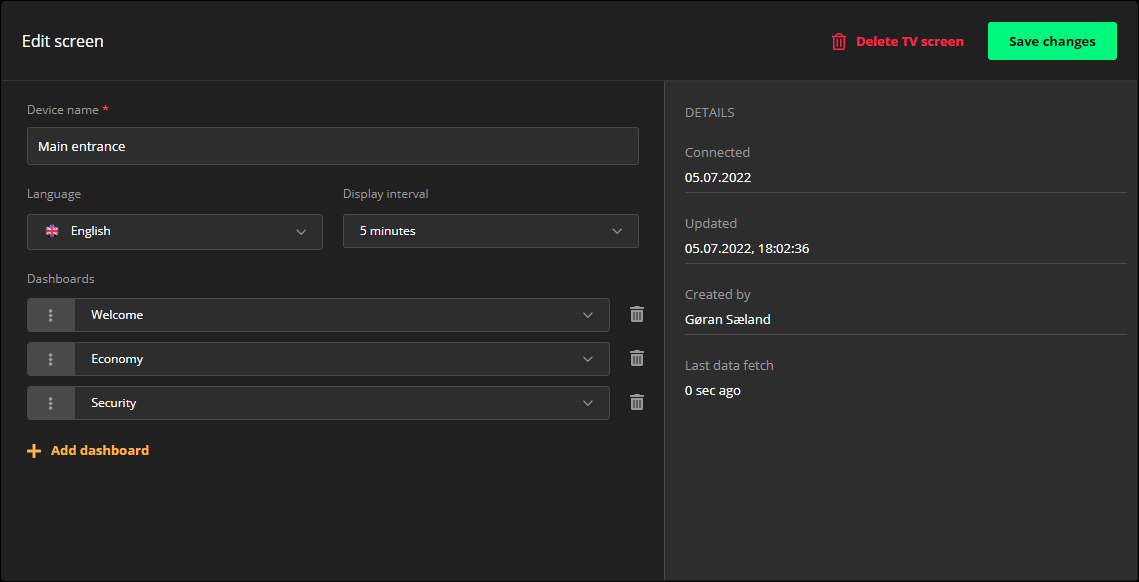Viewport: 1139px width, 582px height.
Task: Click trash icon next to Welcome dashboard
Action: coord(637,314)
